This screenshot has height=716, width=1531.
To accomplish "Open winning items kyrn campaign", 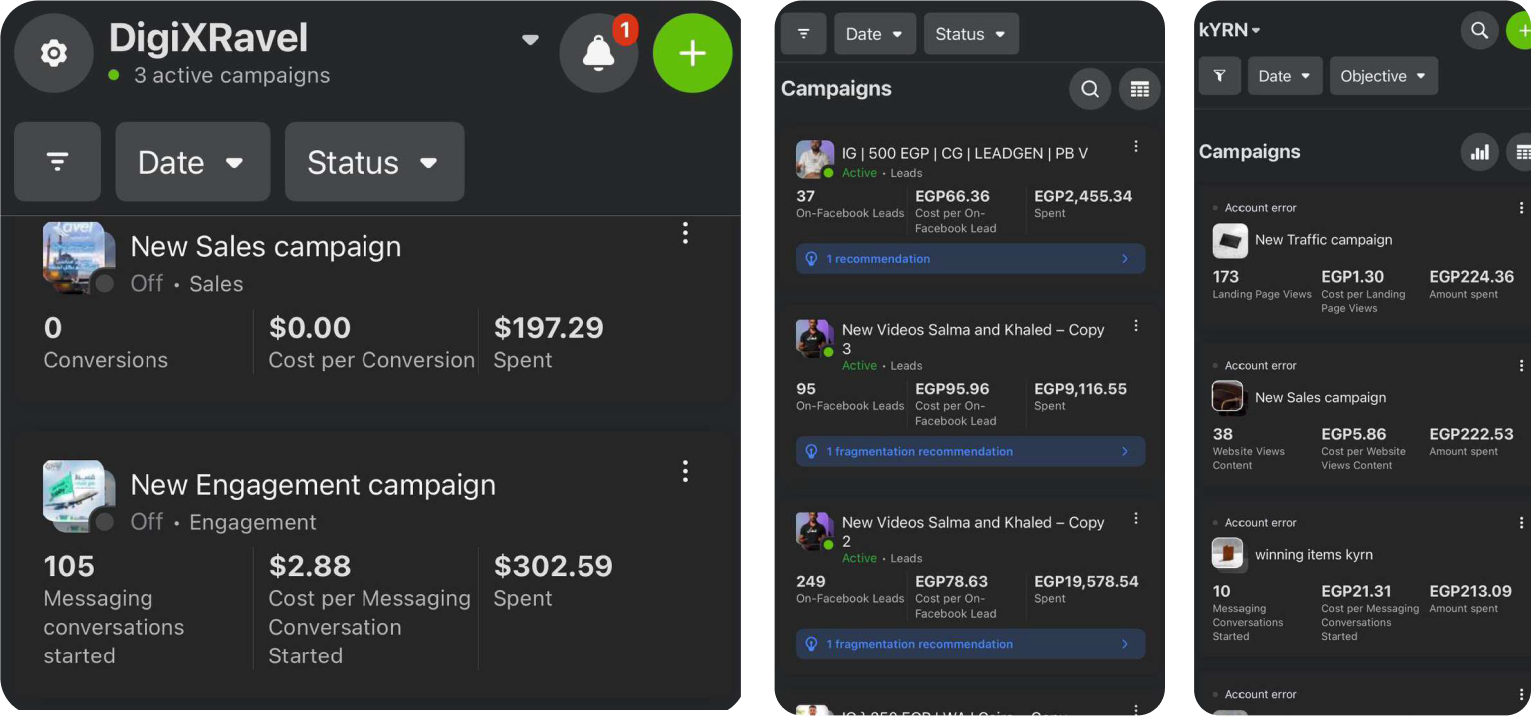I will [x=1313, y=555].
